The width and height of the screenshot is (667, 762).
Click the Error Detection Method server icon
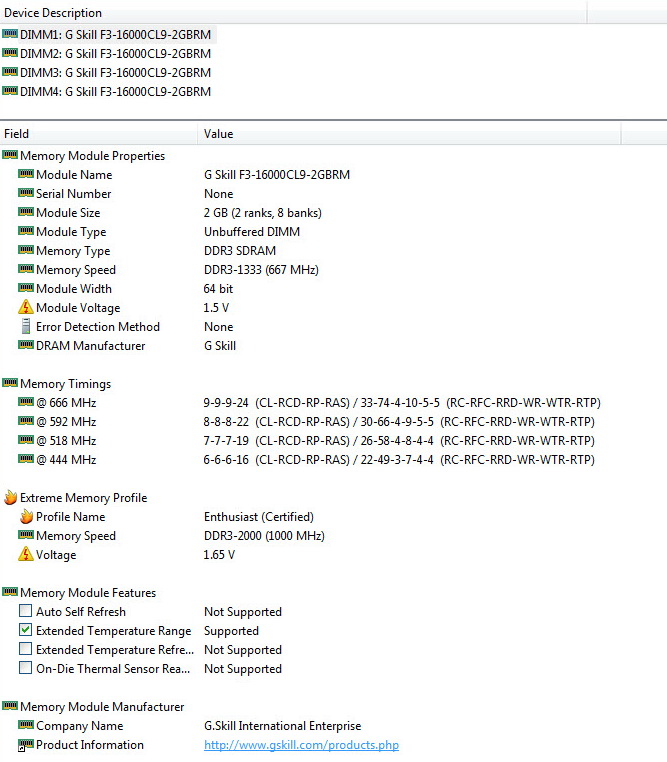26,327
